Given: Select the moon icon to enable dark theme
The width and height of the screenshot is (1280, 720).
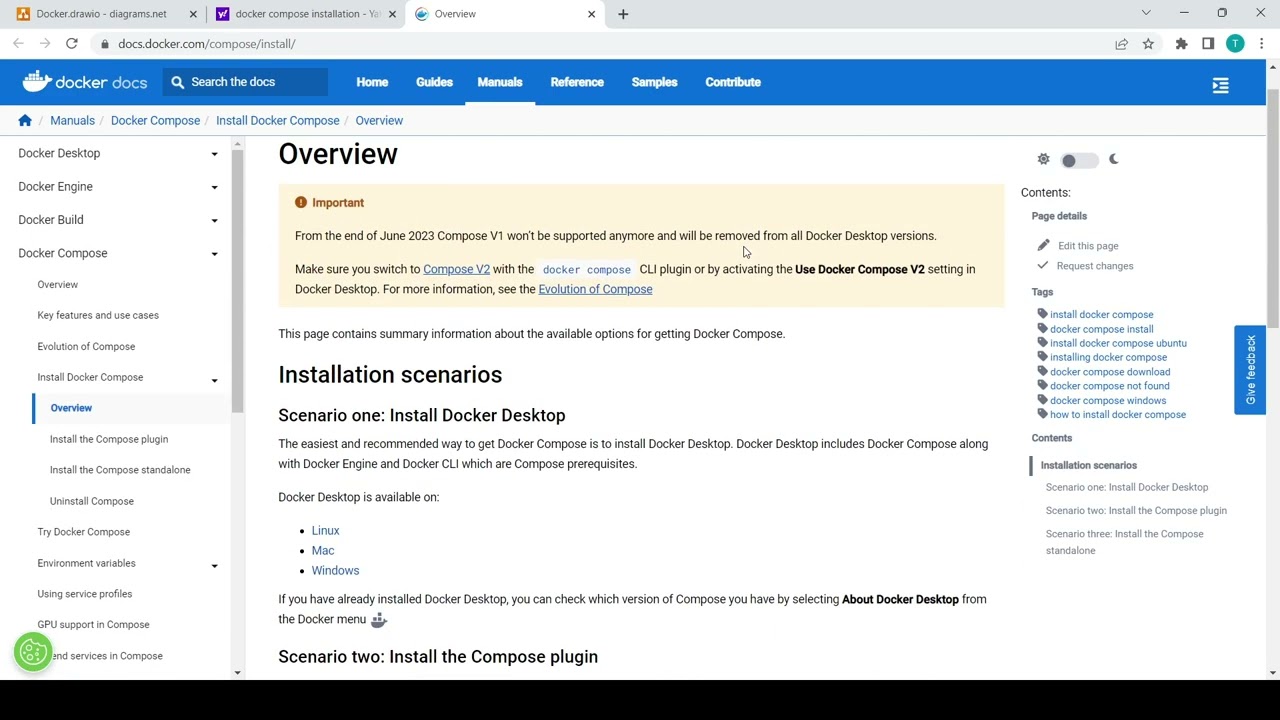Looking at the screenshot, I should 1113,159.
